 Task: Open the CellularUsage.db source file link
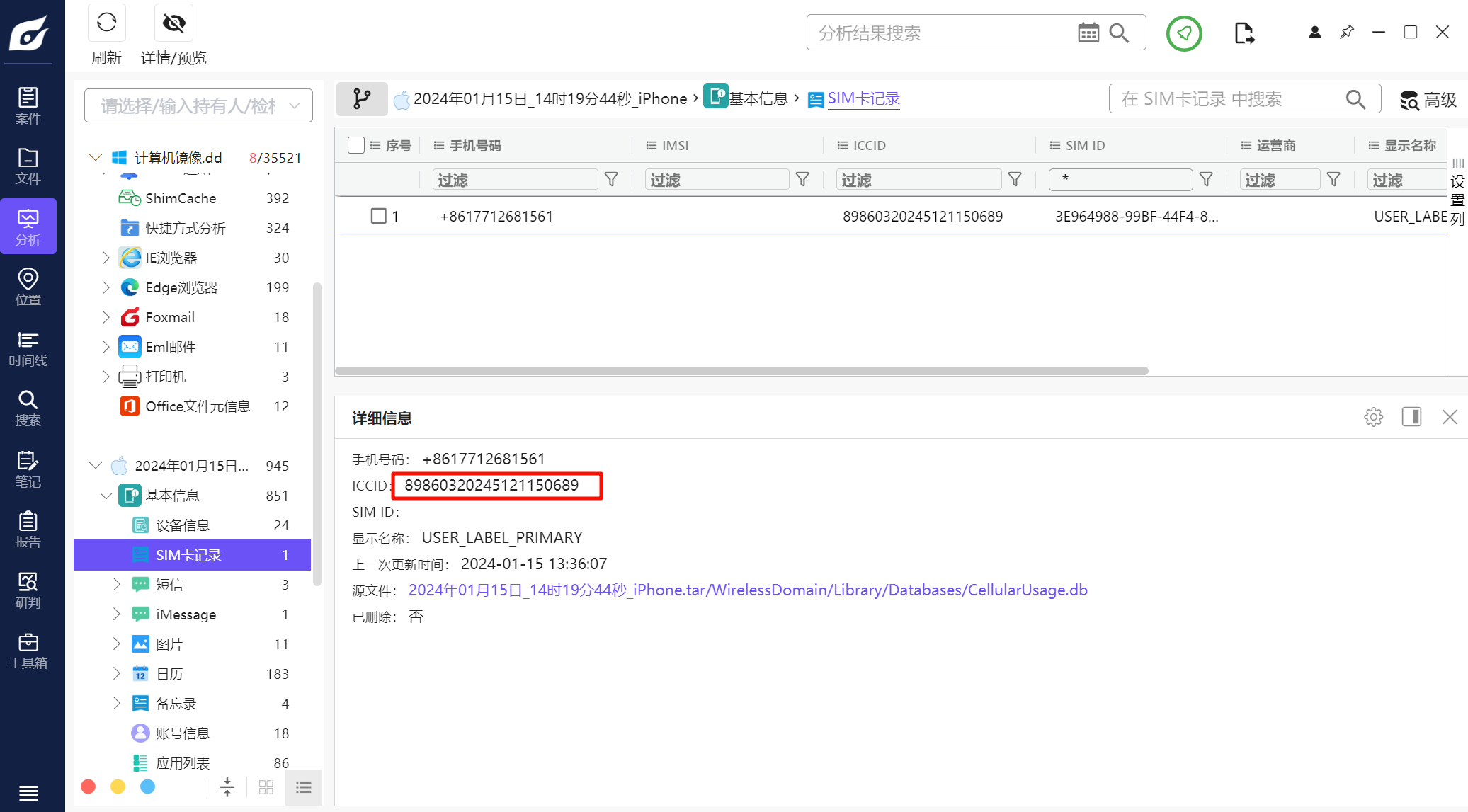[x=748, y=590]
